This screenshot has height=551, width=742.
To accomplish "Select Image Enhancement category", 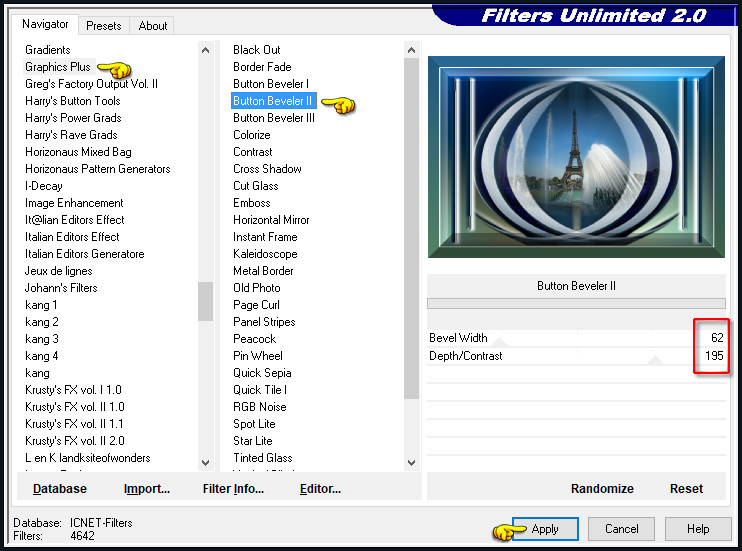I will (74, 203).
